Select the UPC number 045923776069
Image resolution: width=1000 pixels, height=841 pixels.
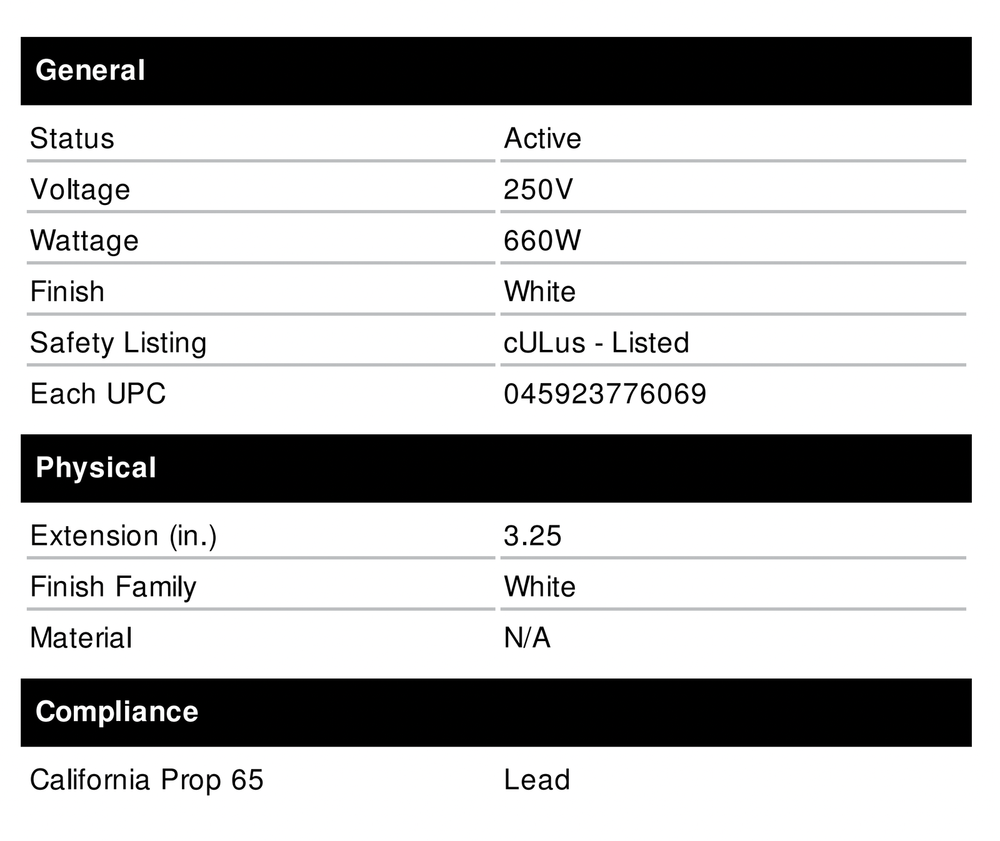coord(605,394)
